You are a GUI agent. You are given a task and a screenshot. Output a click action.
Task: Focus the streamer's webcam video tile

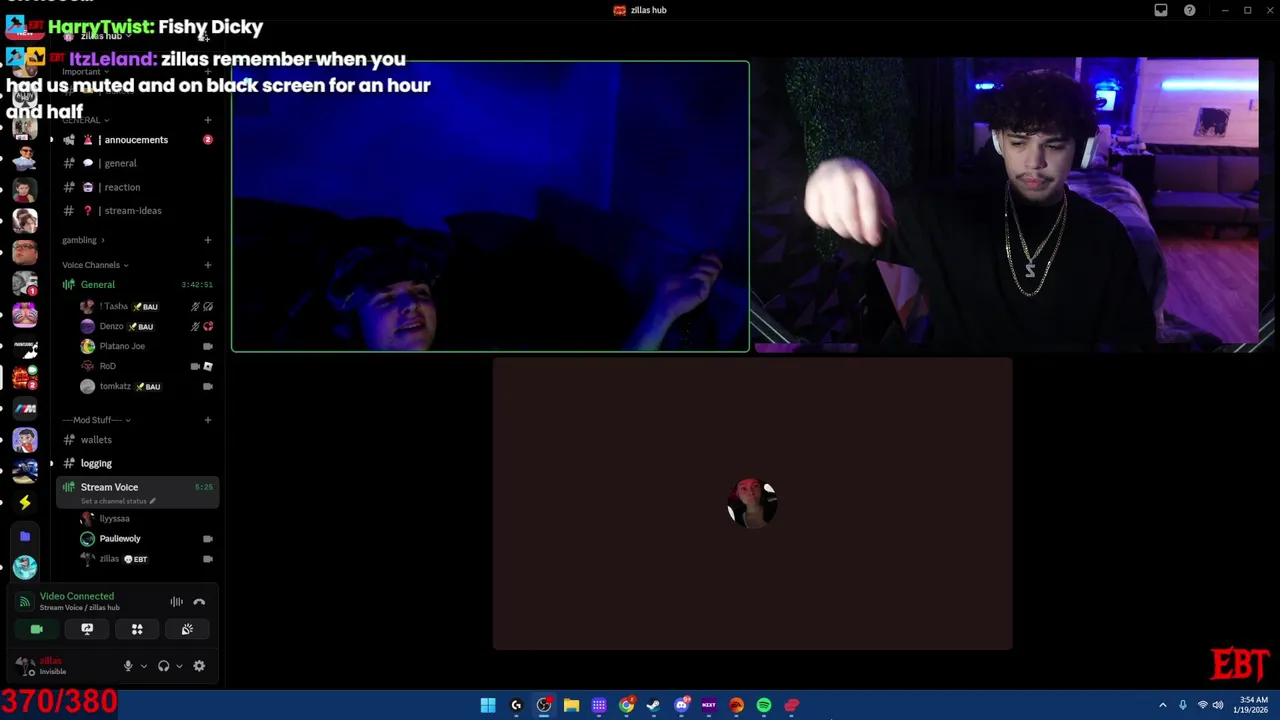click(x=1014, y=207)
